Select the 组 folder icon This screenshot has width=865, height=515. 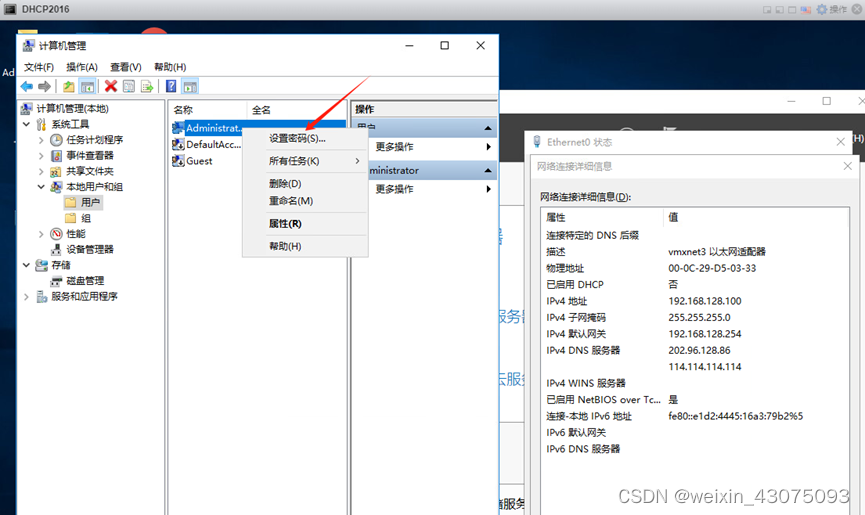[71, 218]
